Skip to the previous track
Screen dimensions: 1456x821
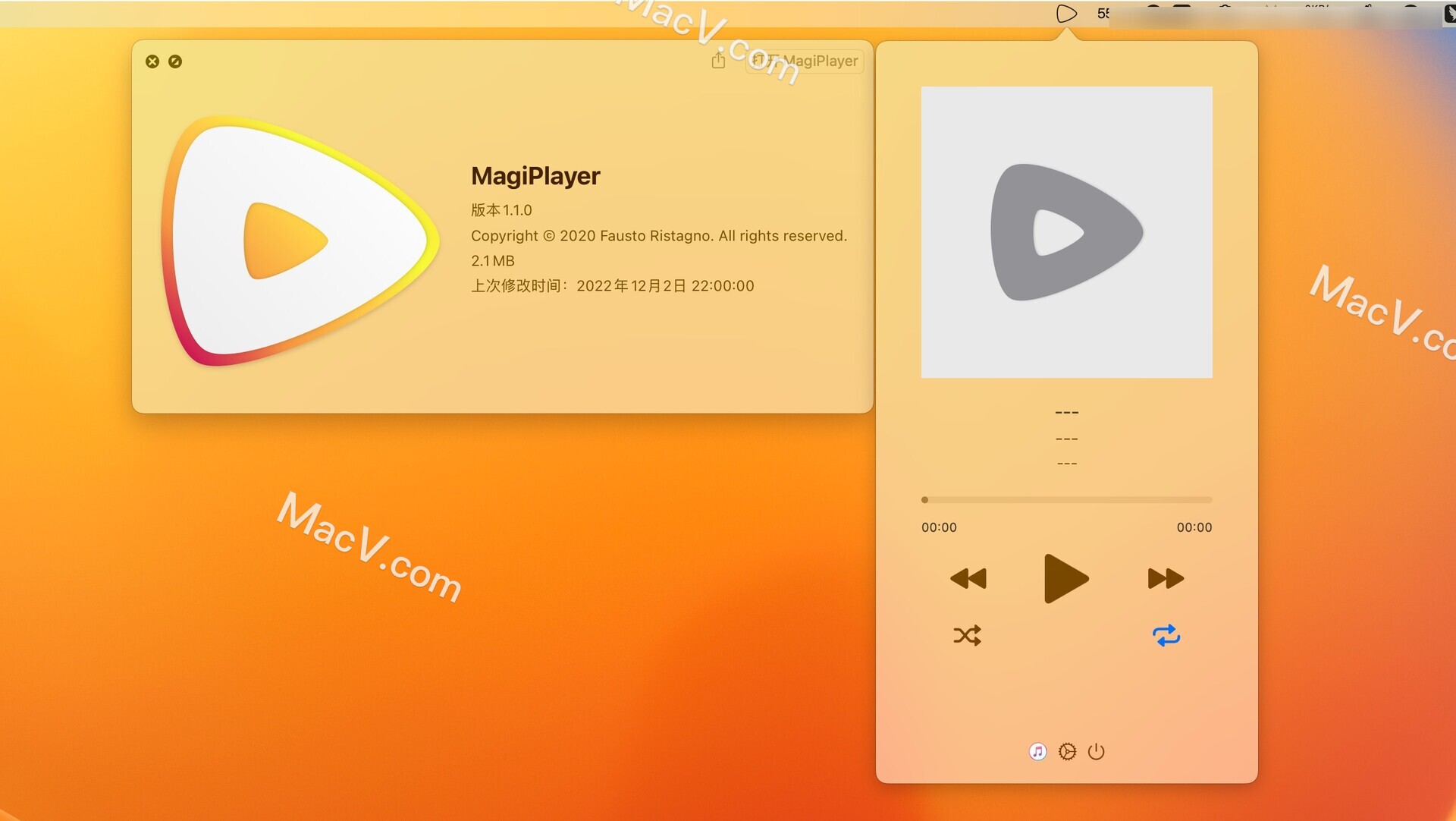(968, 578)
